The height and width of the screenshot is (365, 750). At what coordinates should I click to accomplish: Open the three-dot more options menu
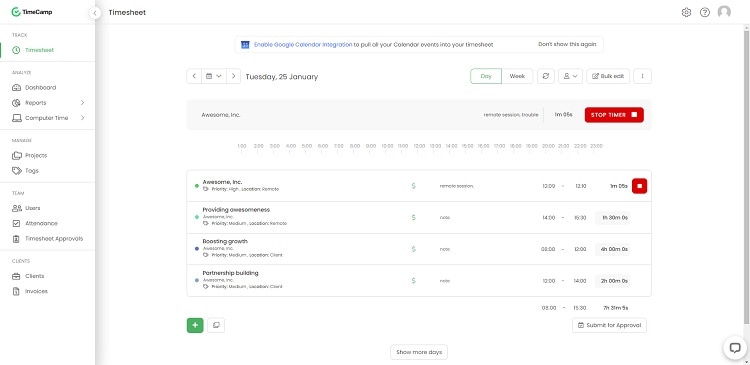[642, 76]
